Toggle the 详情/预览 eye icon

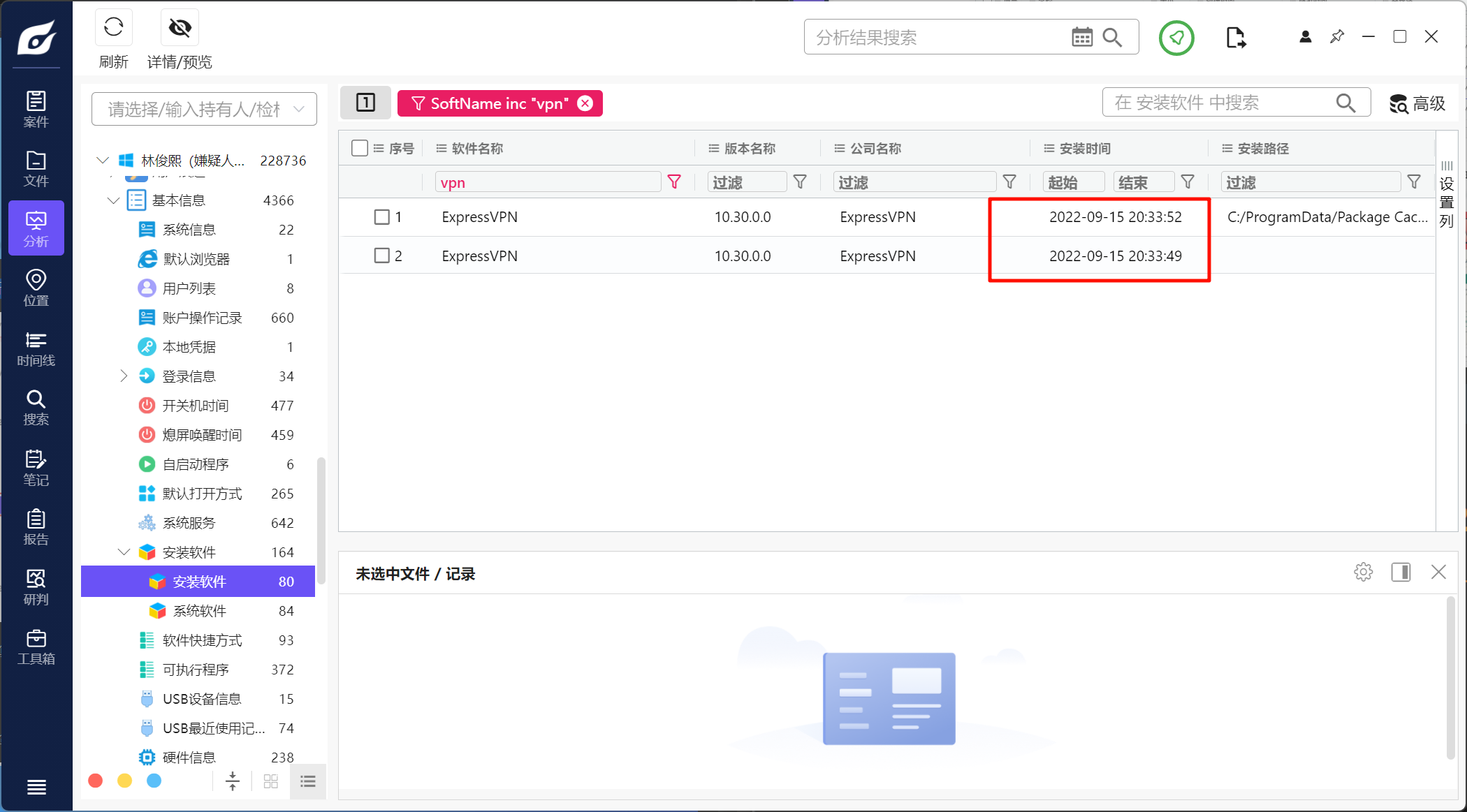click(x=180, y=28)
